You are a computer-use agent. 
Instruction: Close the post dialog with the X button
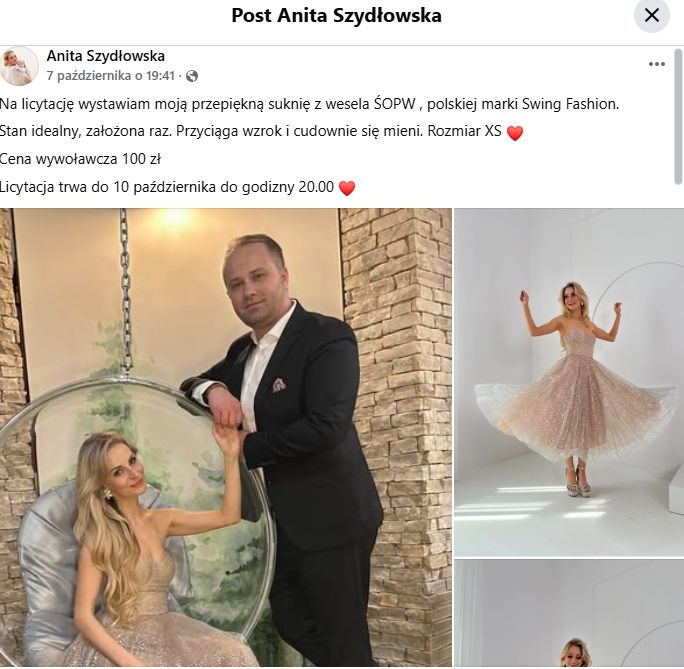(651, 16)
